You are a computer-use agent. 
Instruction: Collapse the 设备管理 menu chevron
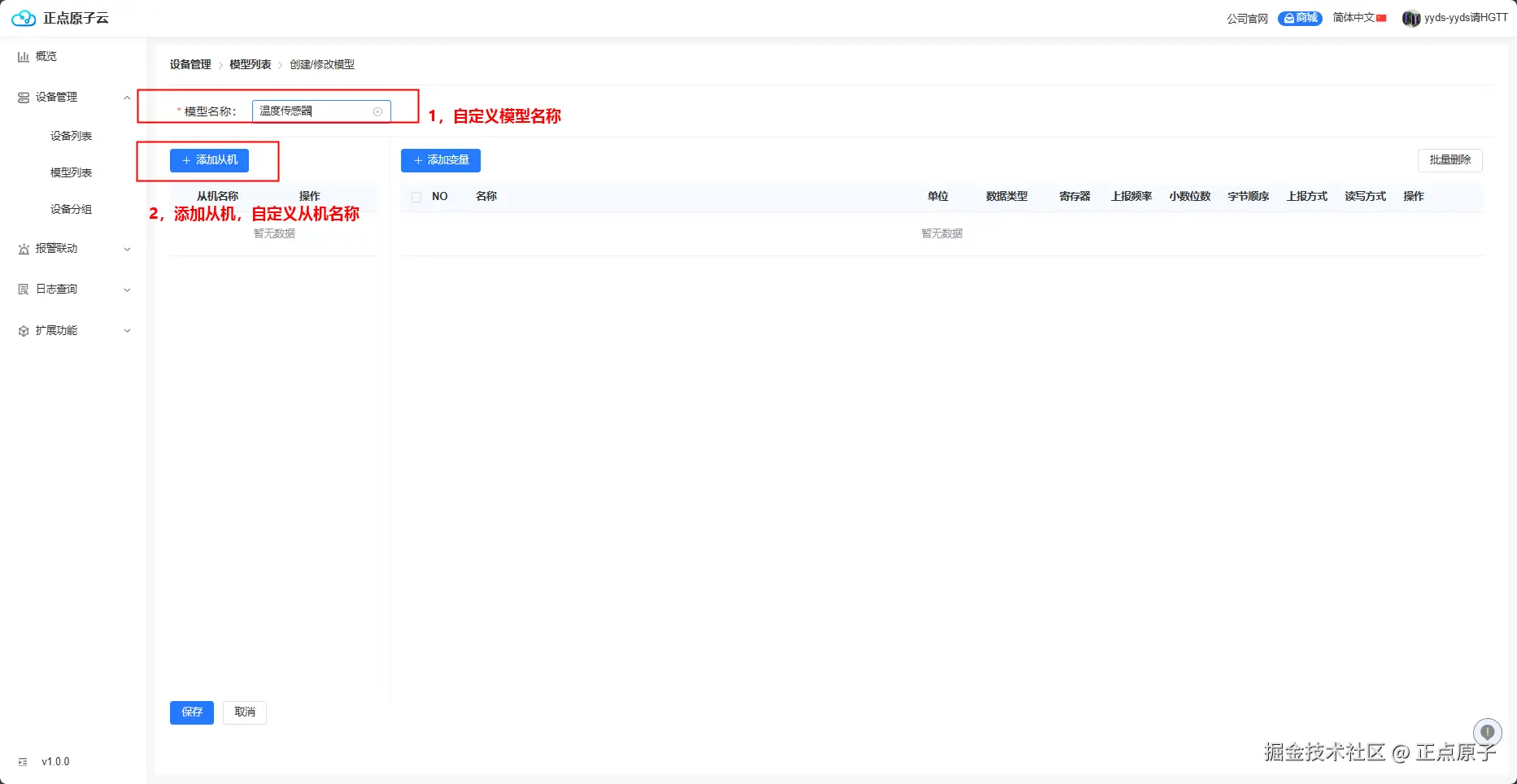(x=127, y=98)
